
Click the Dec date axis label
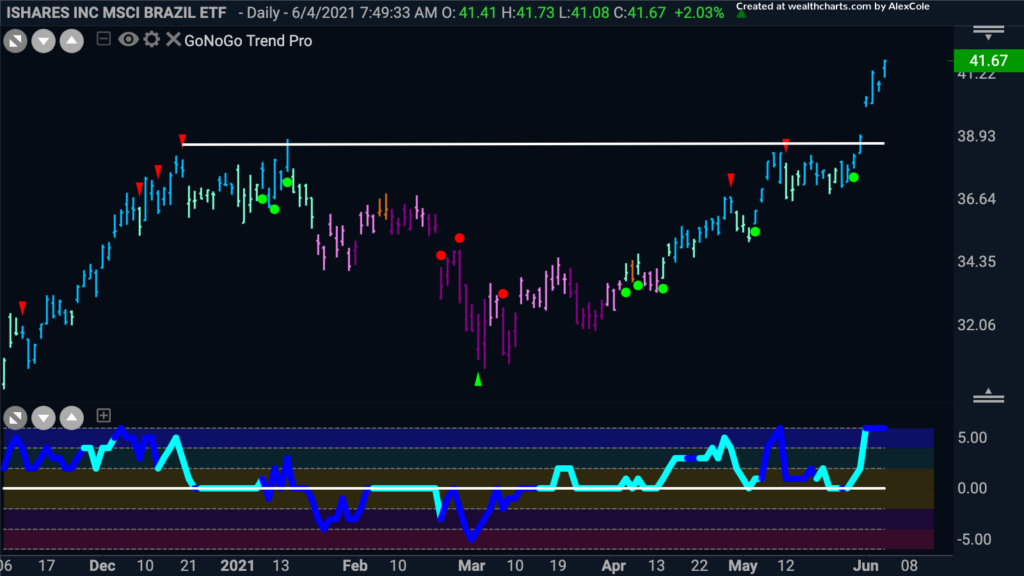tap(103, 566)
